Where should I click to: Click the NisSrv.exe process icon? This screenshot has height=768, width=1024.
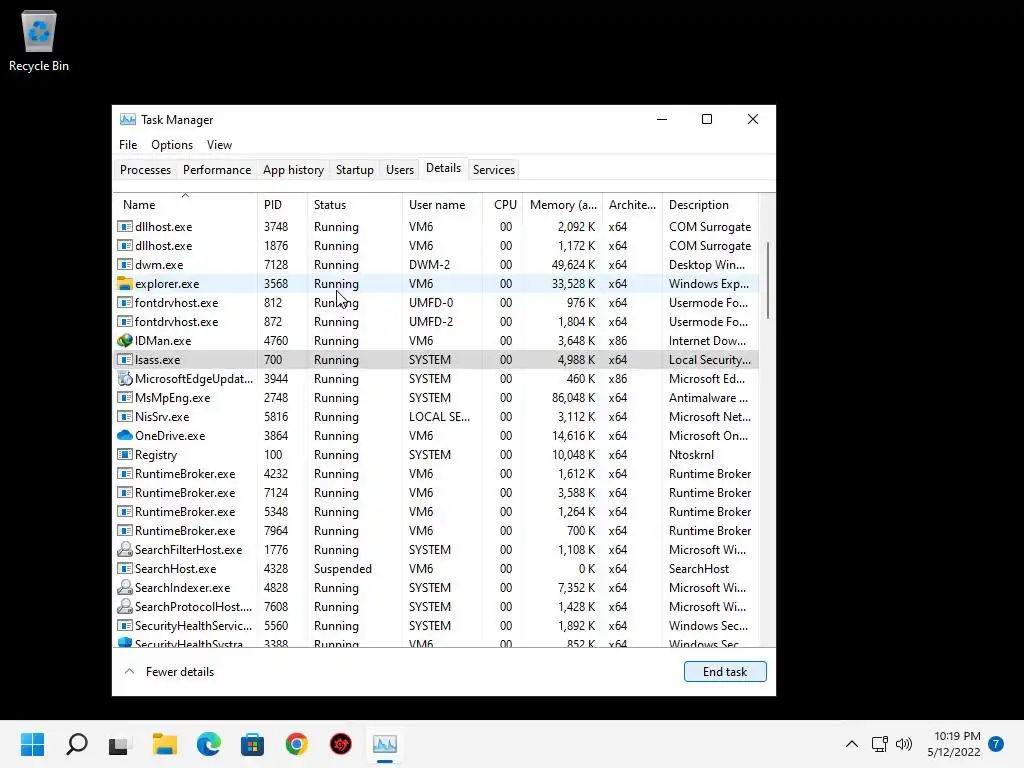click(125, 416)
